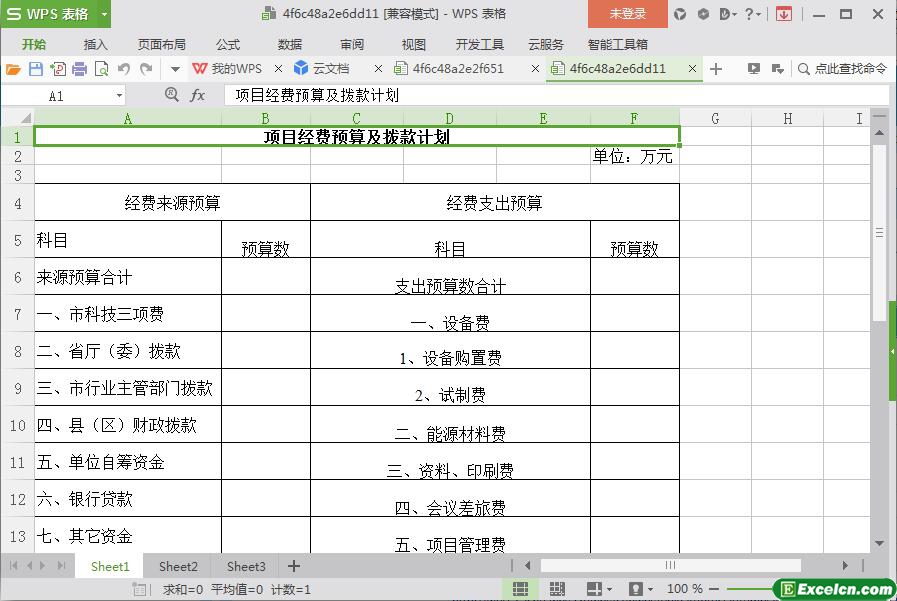Switch to Sheet3 tab
The height and width of the screenshot is (601, 897).
[x=246, y=567]
